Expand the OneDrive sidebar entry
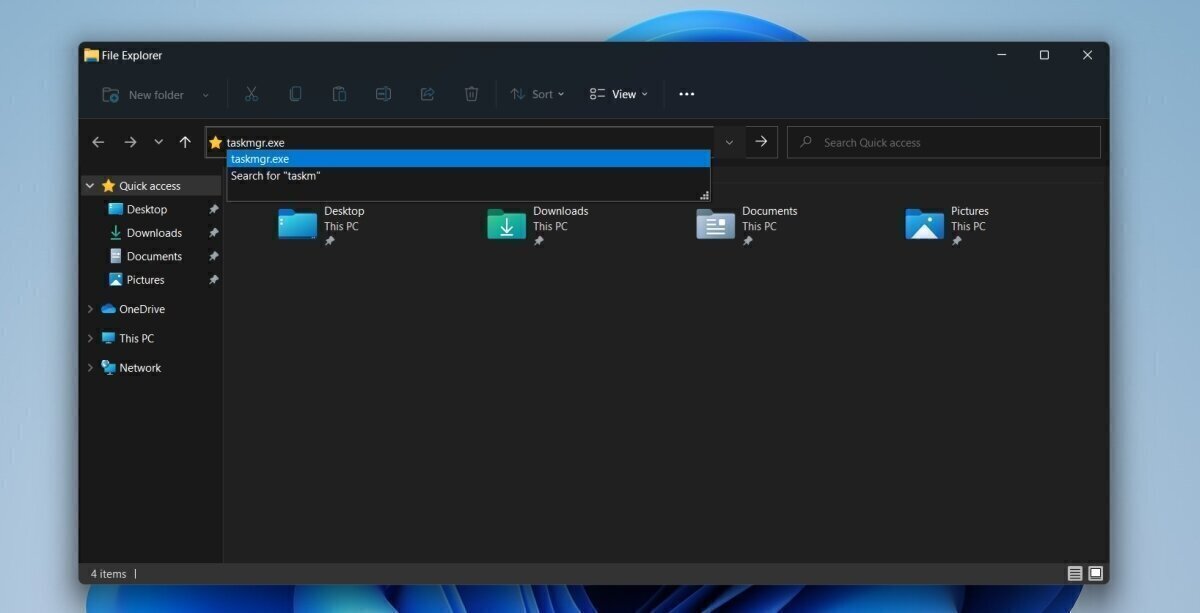Image resolution: width=1200 pixels, height=613 pixels. [90, 309]
